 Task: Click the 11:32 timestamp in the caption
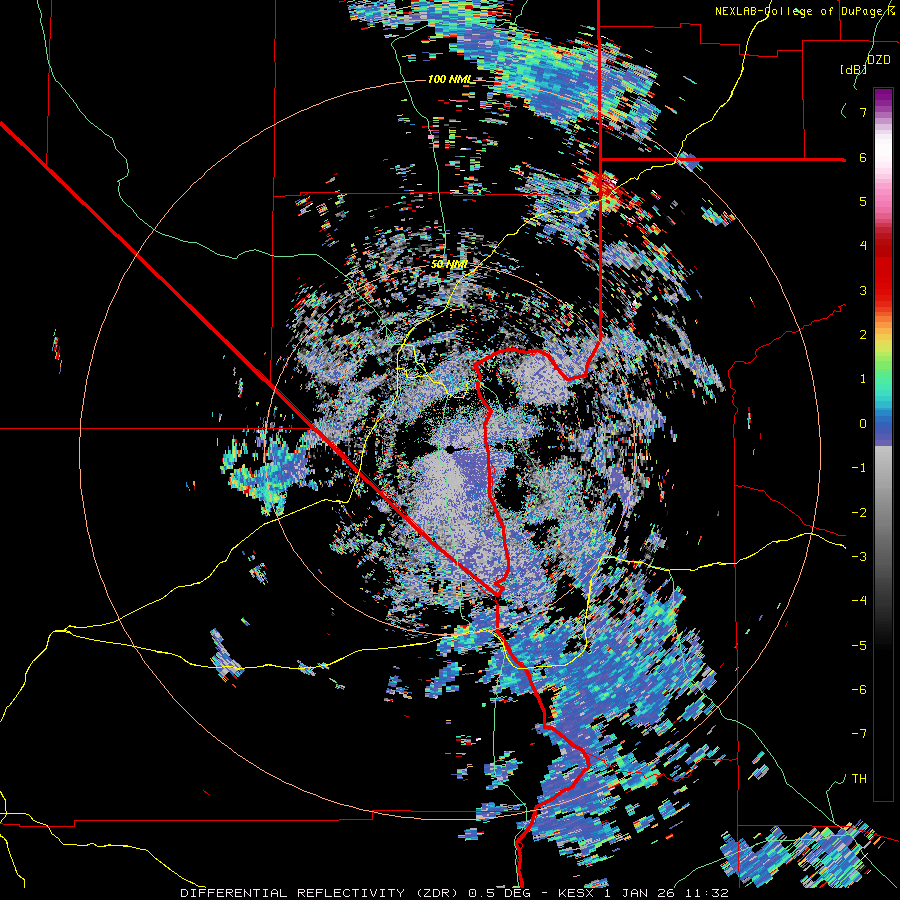(705, 893)
